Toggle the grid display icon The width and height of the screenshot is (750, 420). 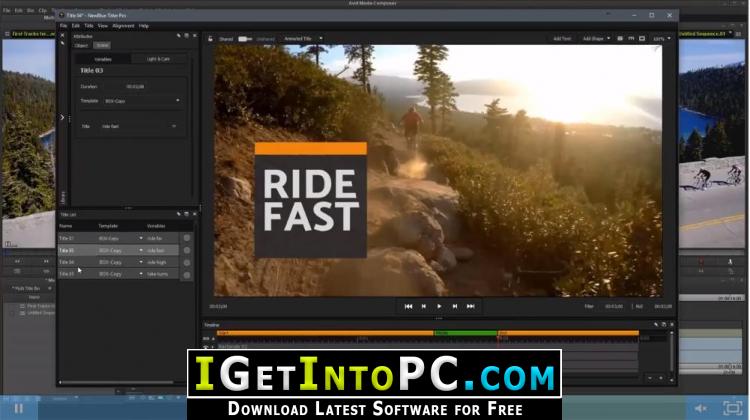[x=620, y=39]
